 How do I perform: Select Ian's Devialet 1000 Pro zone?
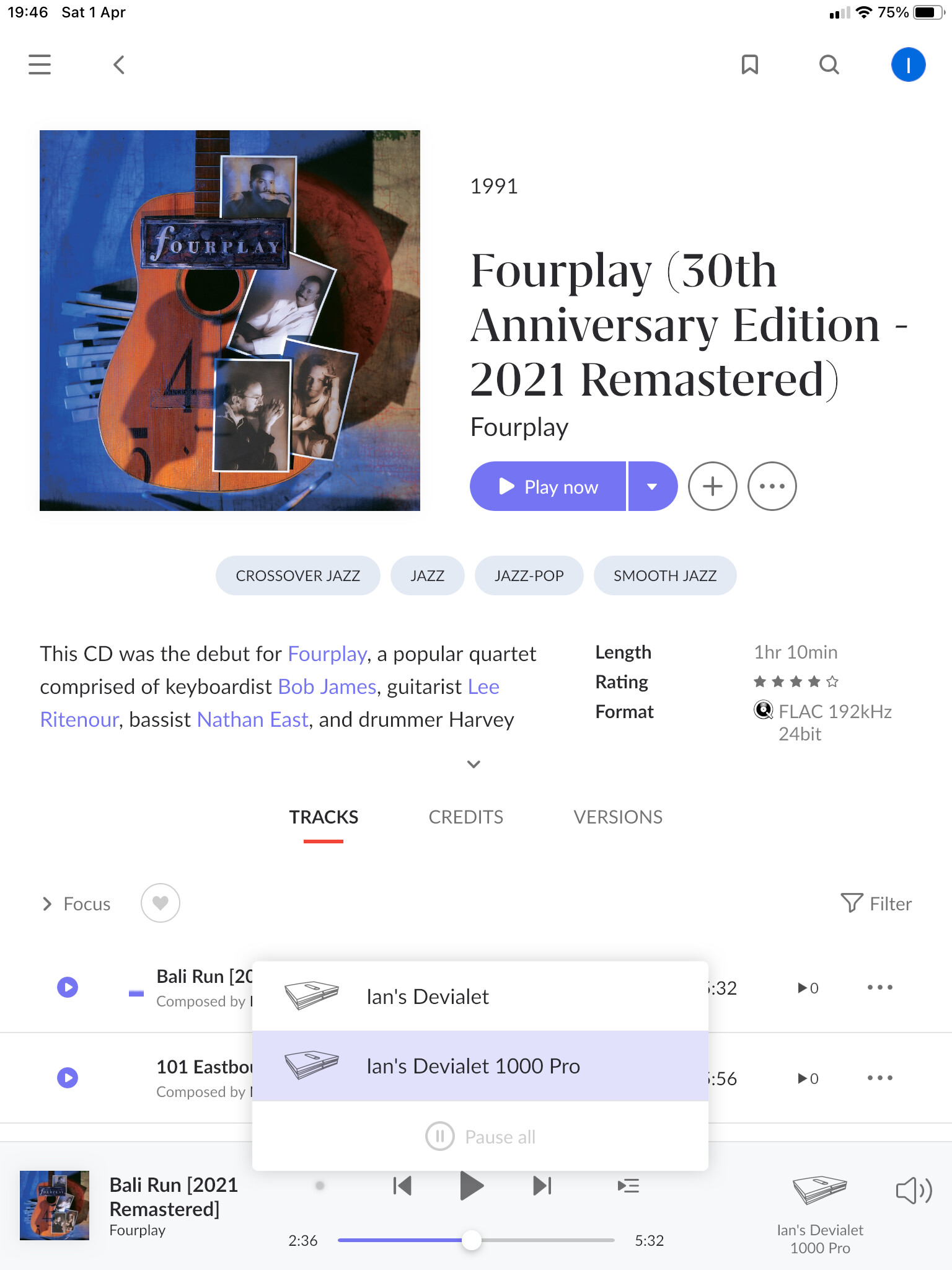[x=480, y=1066]
